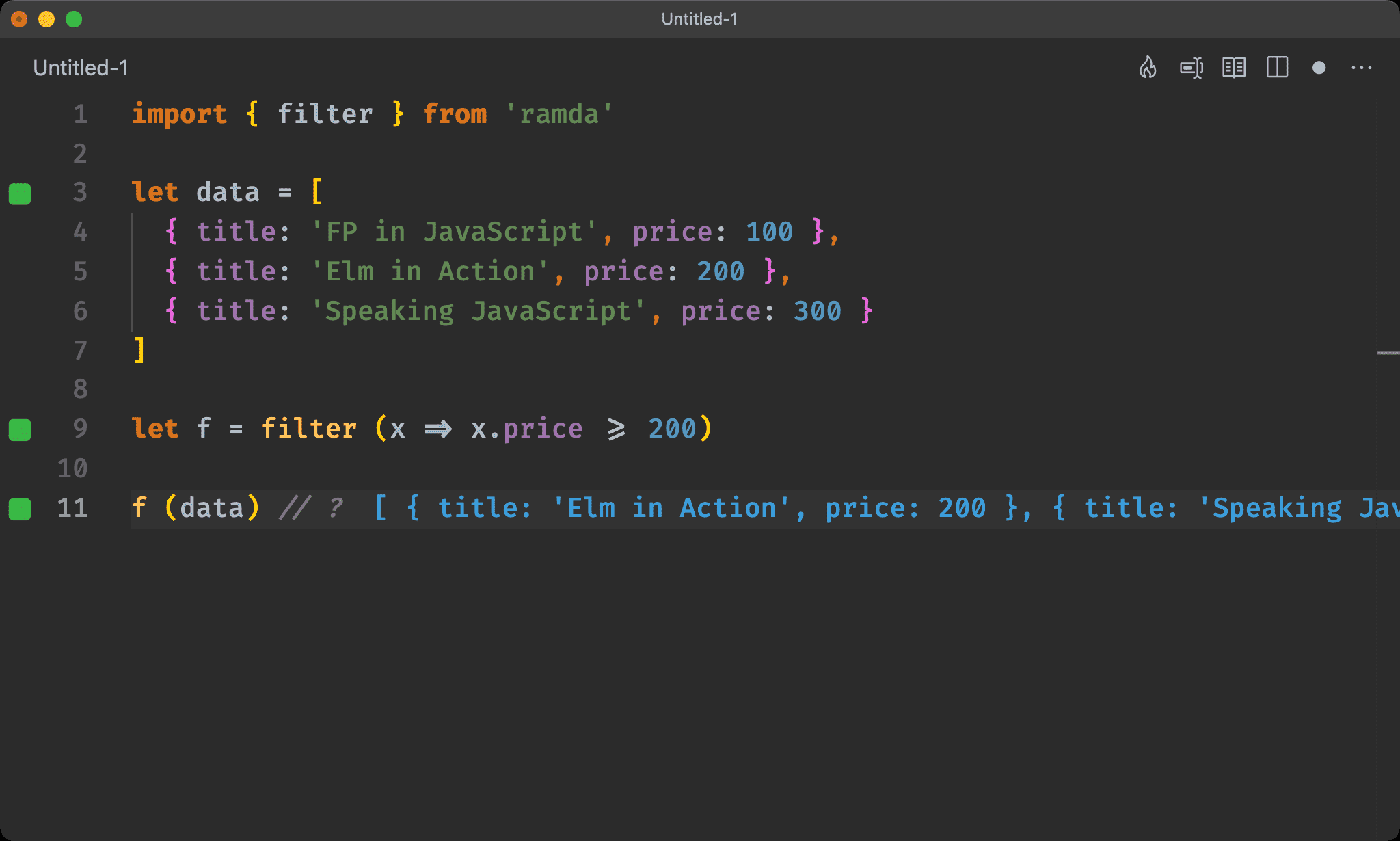Minimize window with the yellow button
Screen dimensions: 1400x841
point(46,19)
